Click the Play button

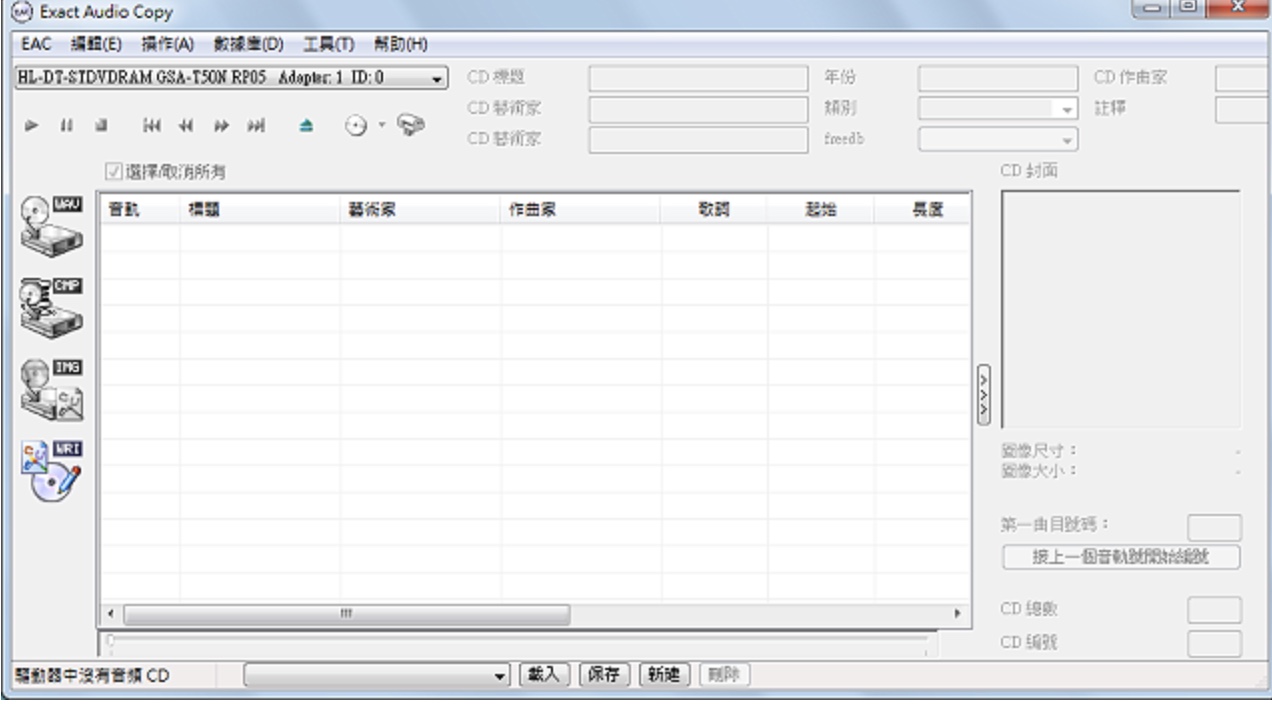[32, 126]
